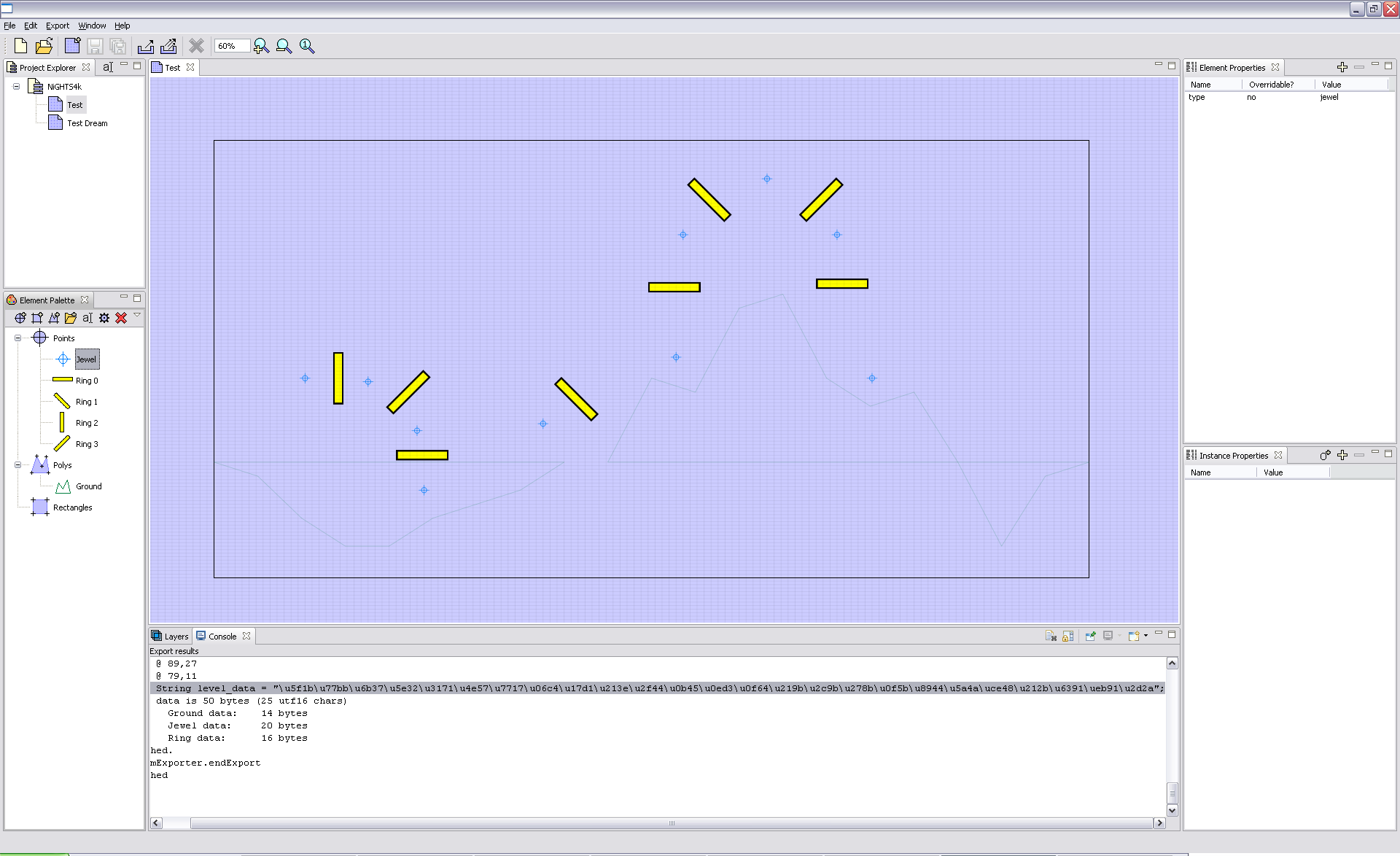
Task: Open the palette gear settings icon
Action: click(x=104, y=318)
